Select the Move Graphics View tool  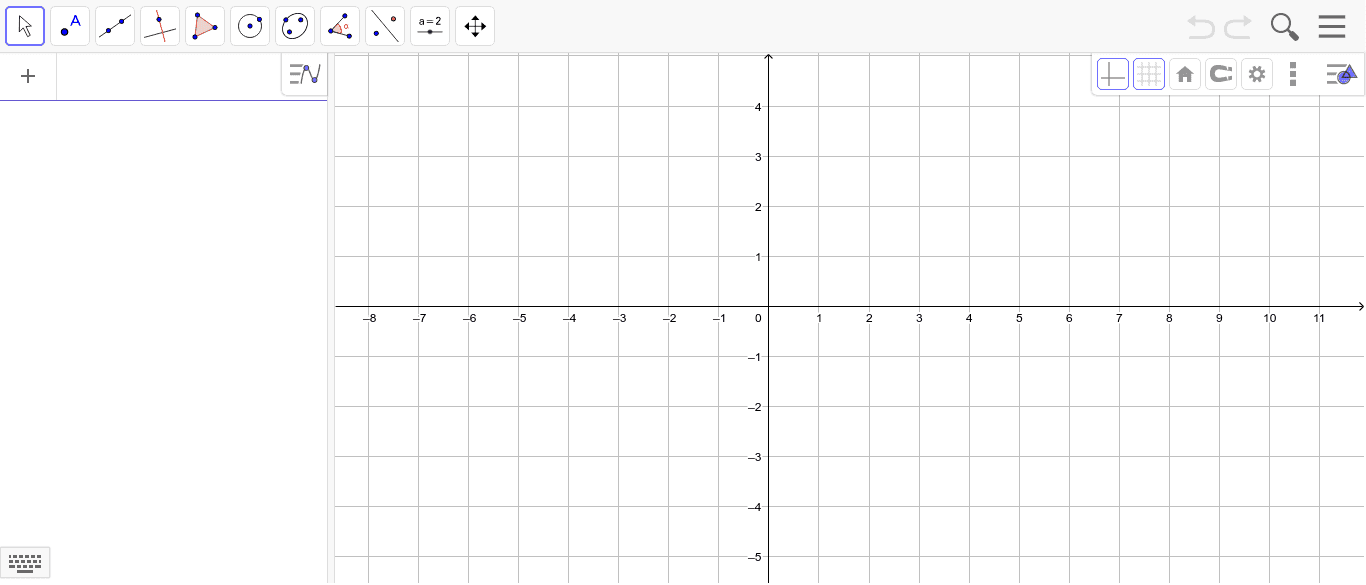[475, 26]
